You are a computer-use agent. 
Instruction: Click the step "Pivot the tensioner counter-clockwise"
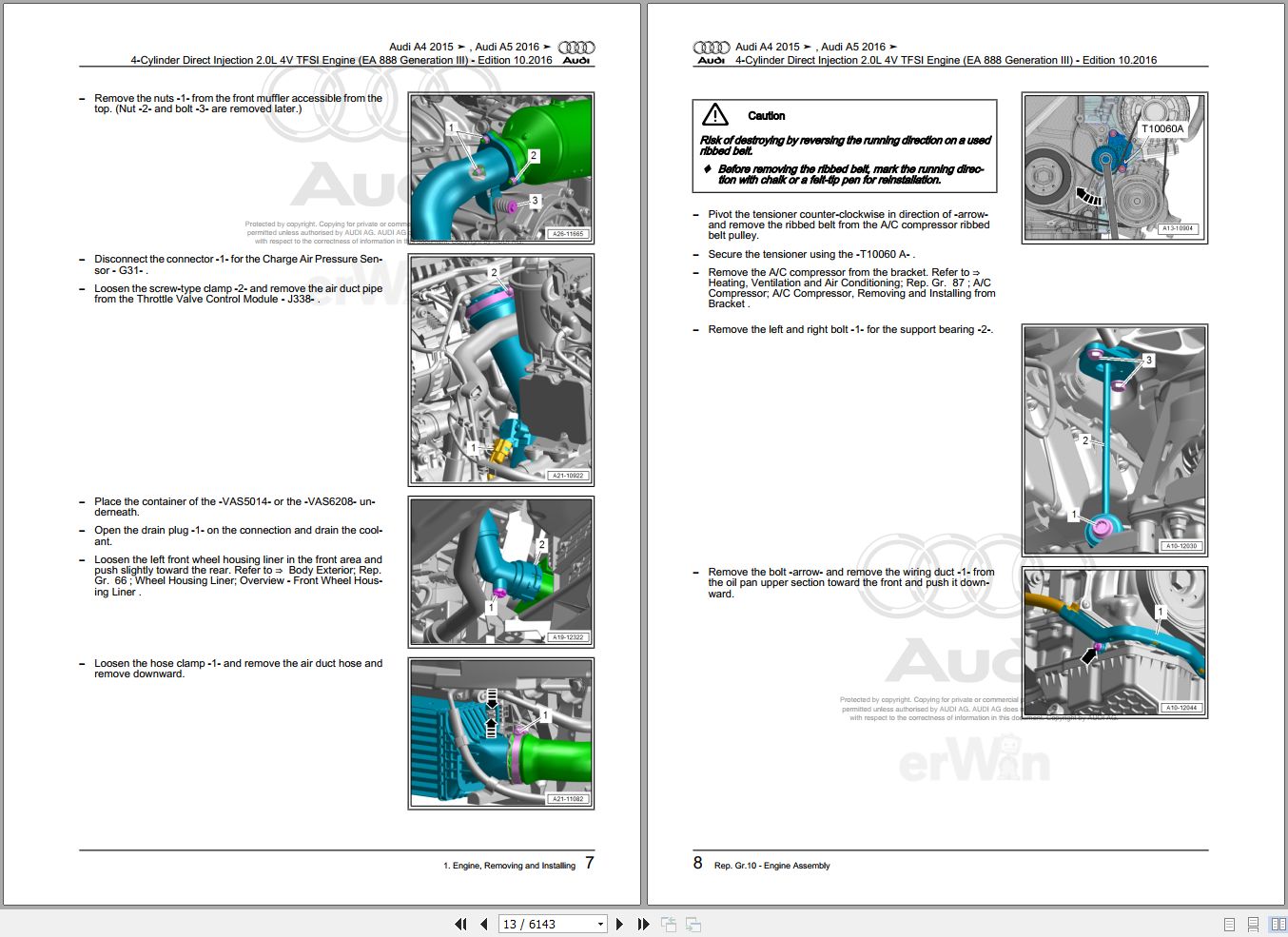click(849, 225)
